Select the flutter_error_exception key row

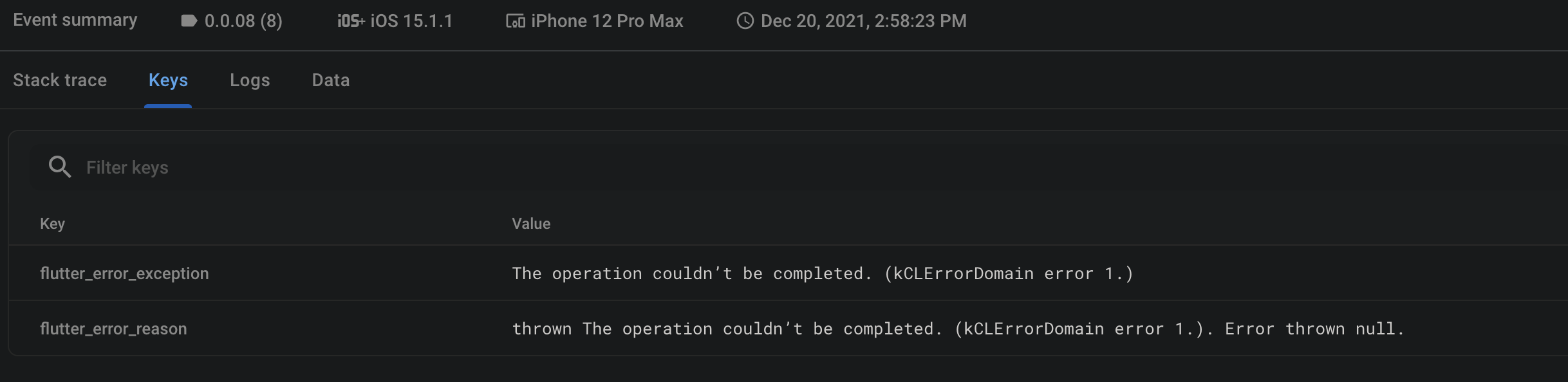(x=124, y=273)
